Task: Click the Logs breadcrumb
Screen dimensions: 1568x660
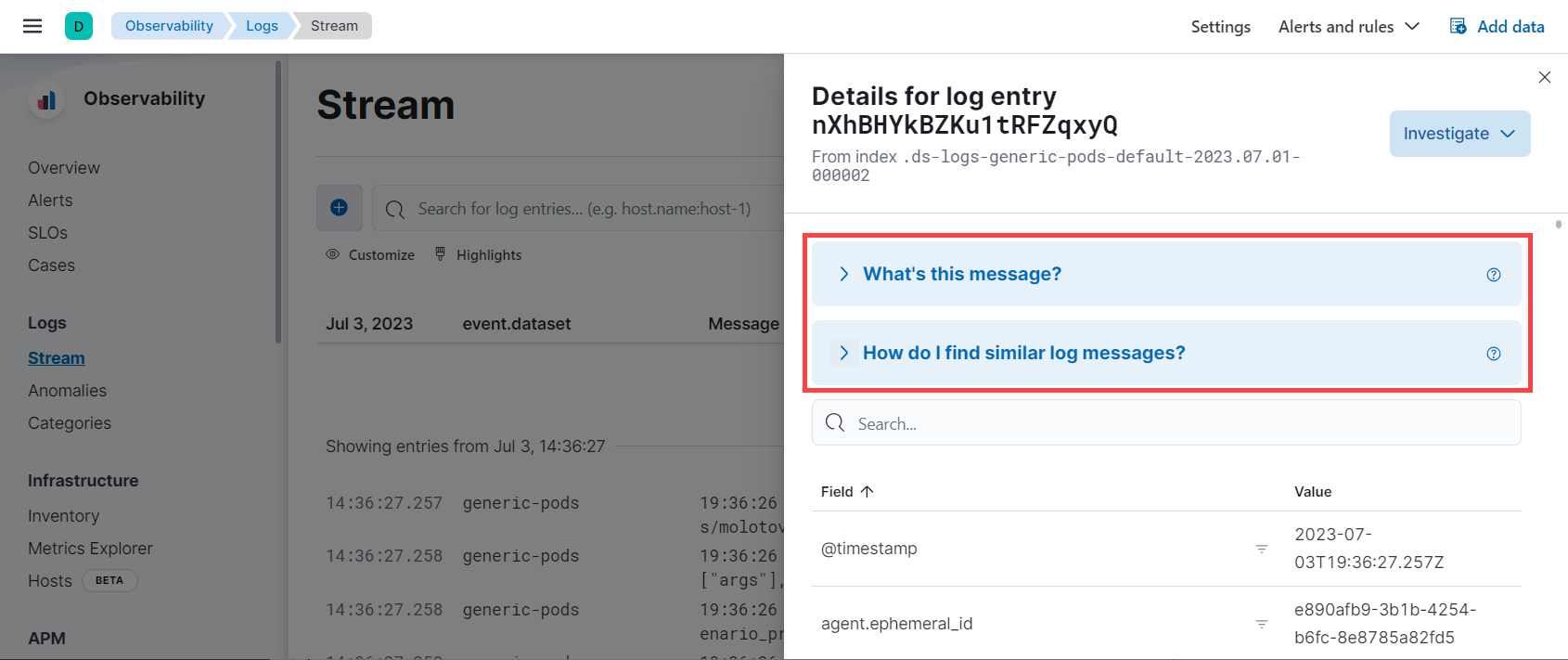Action: (x=262, y=26)
